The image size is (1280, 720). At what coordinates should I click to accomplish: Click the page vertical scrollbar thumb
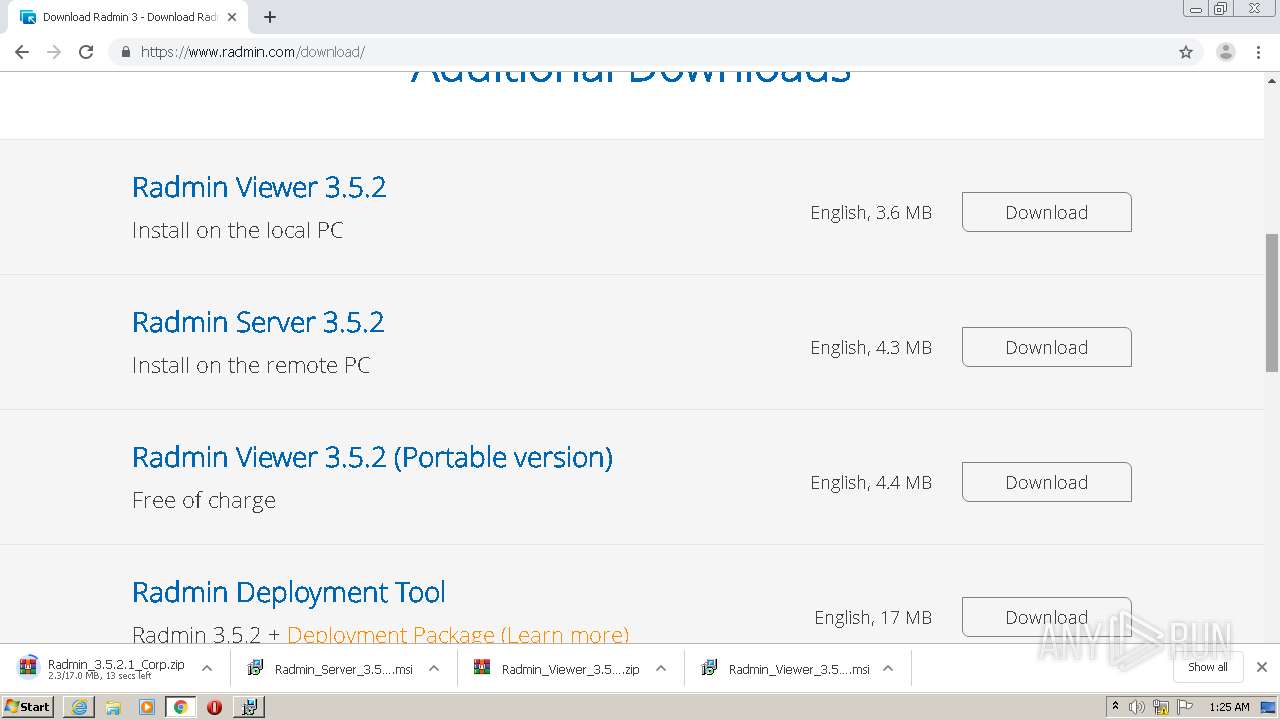click(1272, 302)
